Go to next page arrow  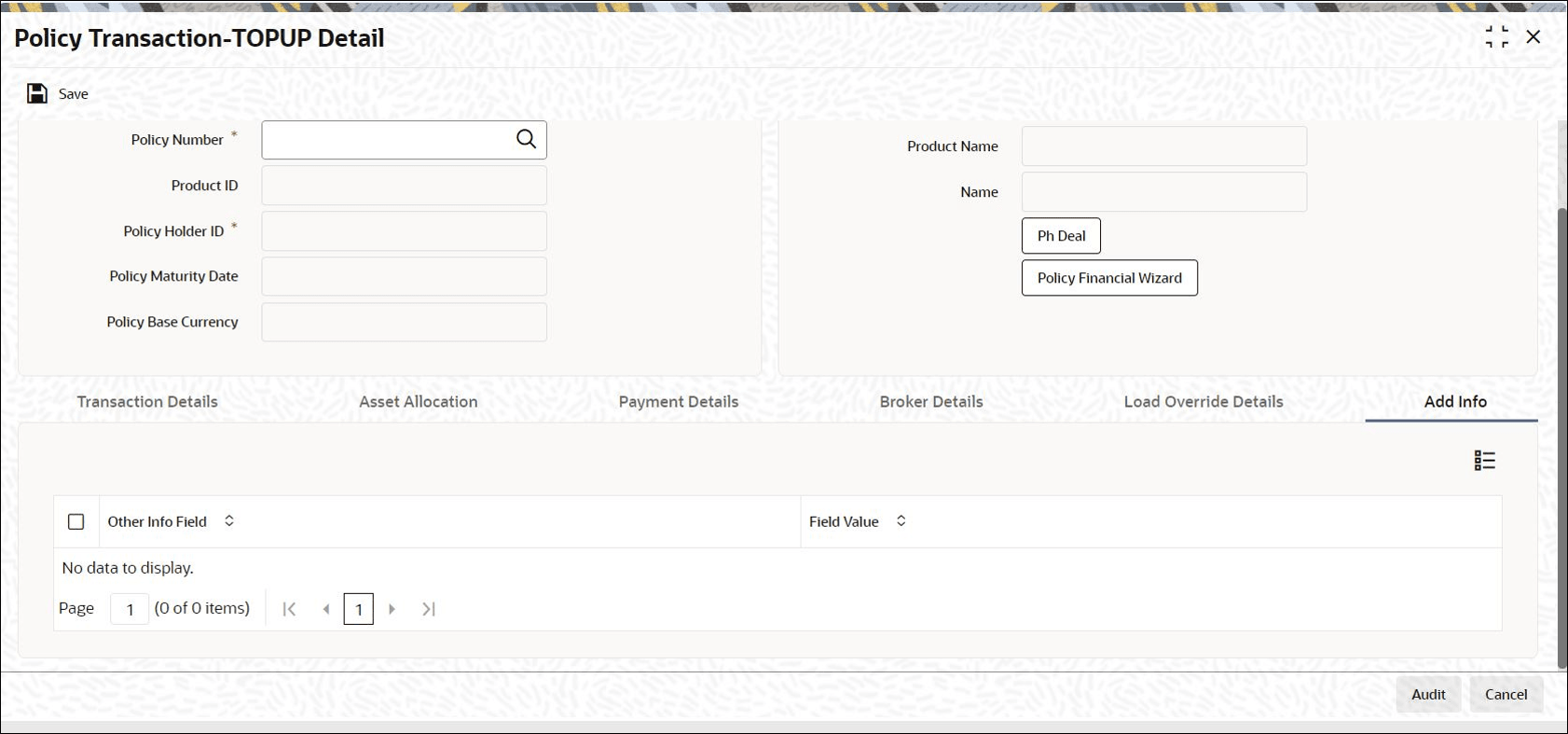[x=392, y=609]
